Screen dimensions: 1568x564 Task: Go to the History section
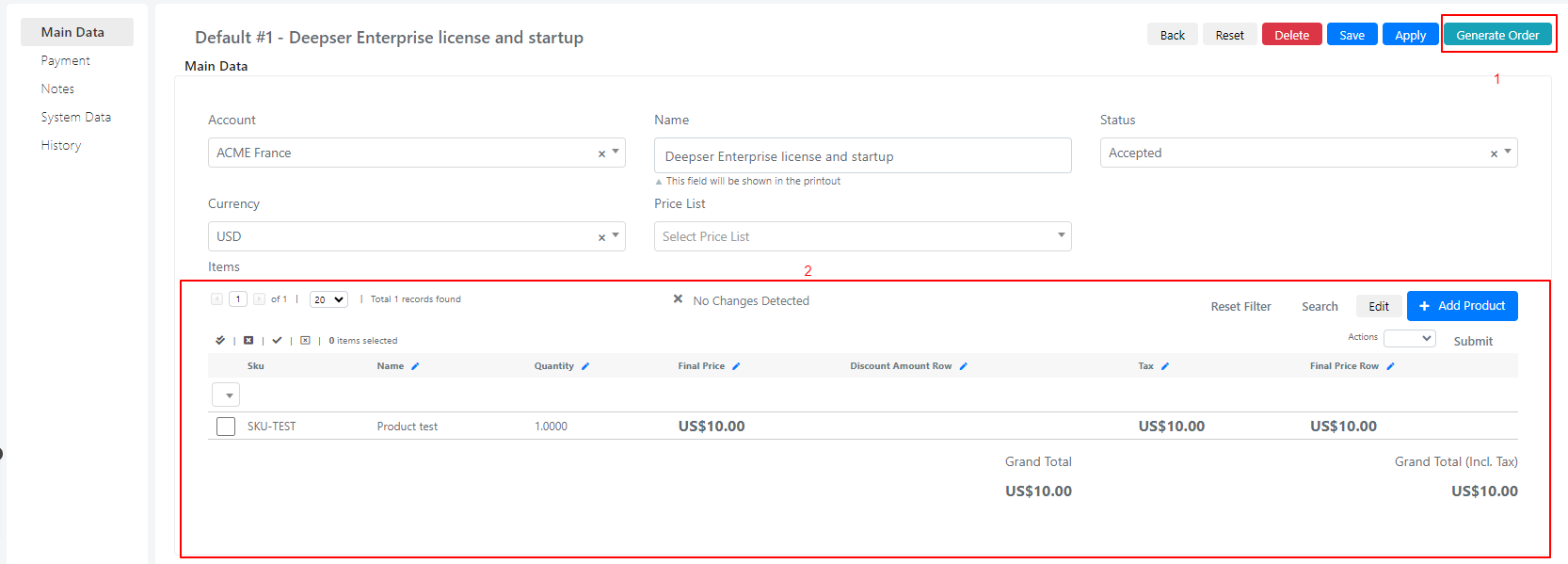point(61,145)
